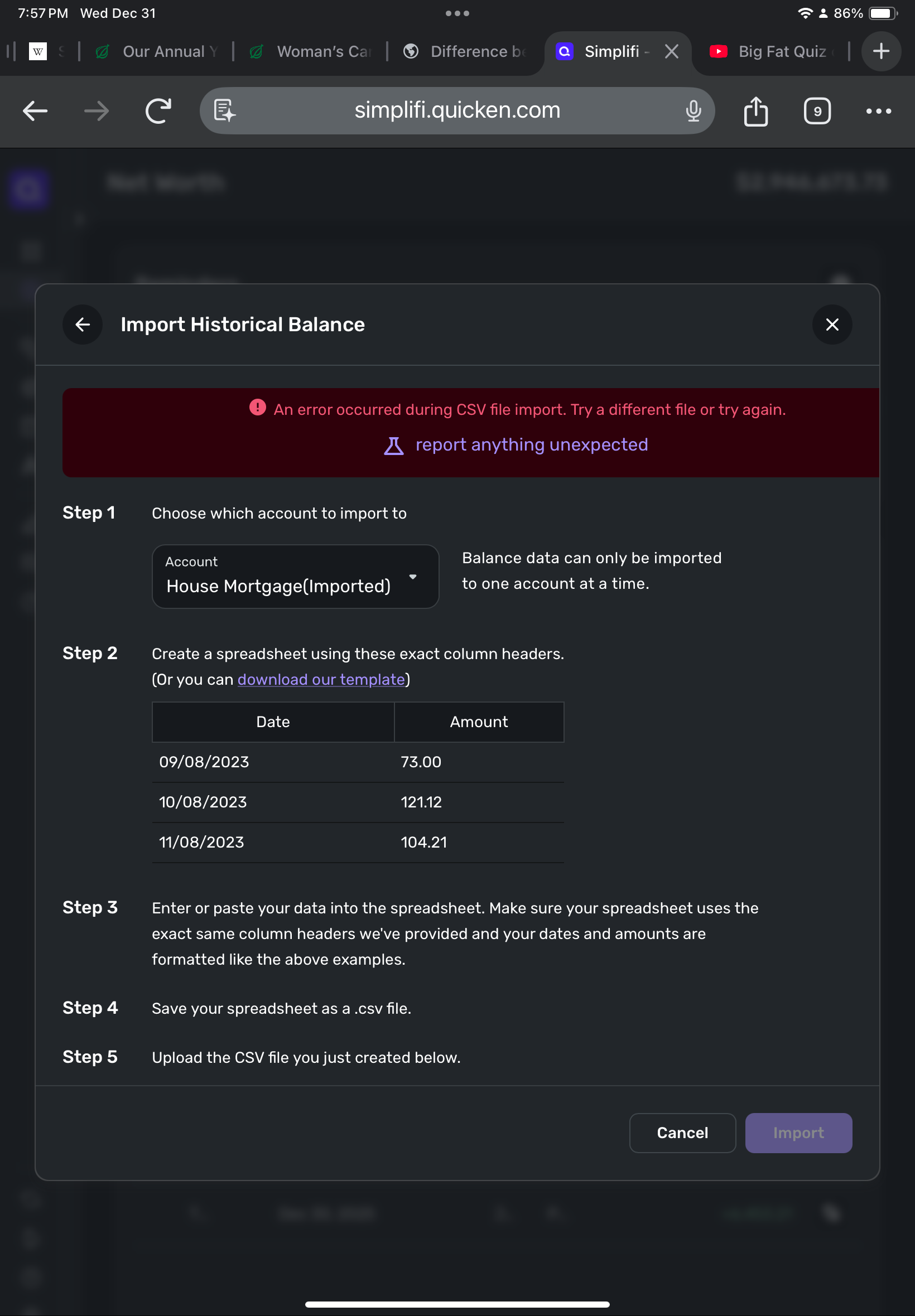Tap the simplifi.quicken.com address bar
The width and height of the screenshot is (915, 1316).
tap(457, 110)
